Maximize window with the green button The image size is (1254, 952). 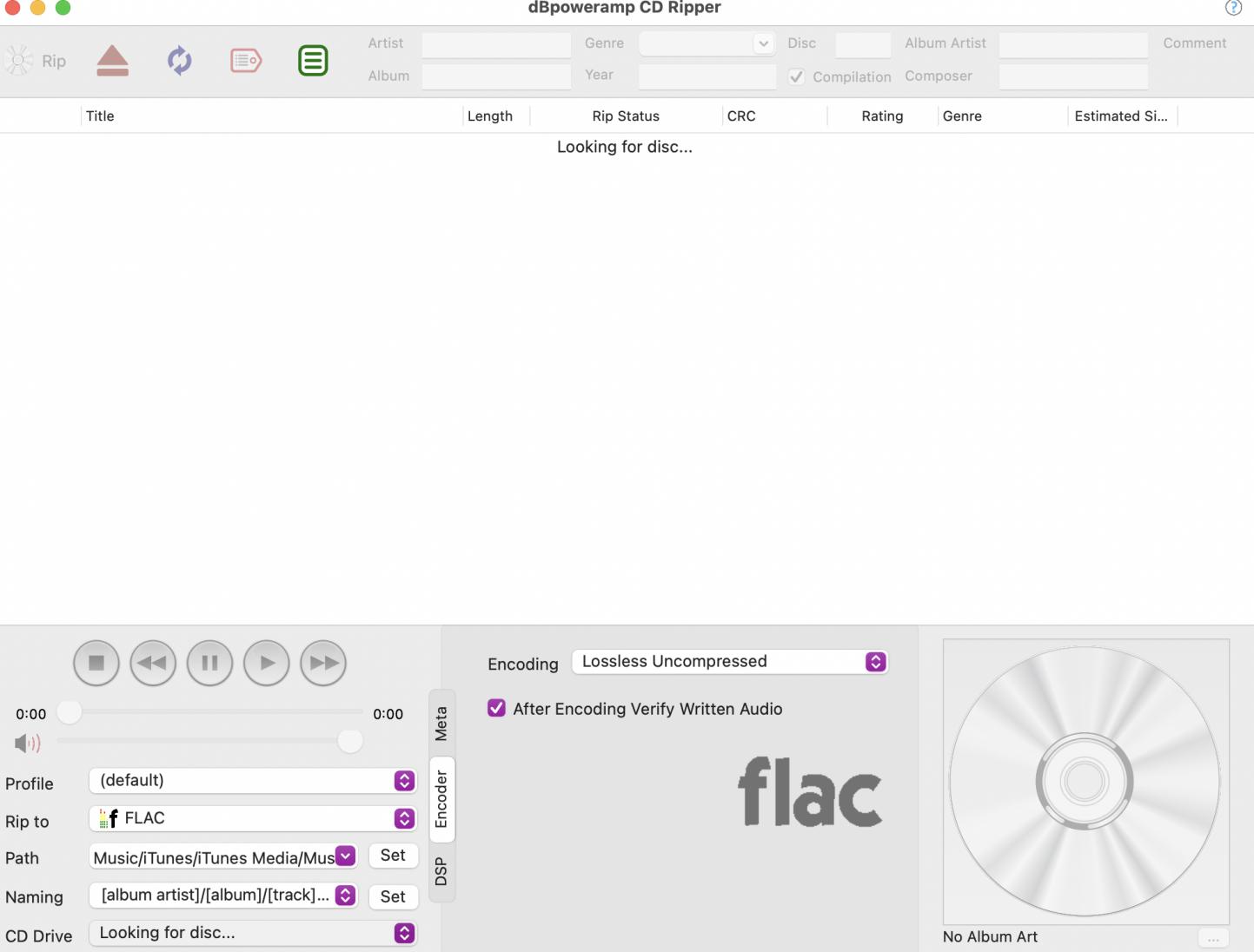click(63, 8)
